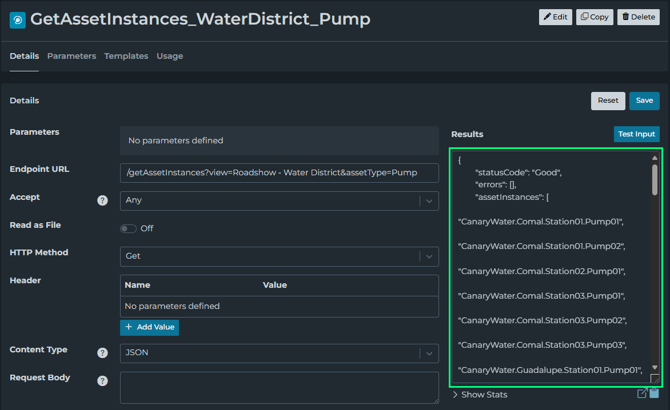The width and height of the screenshot is (670, 410).
Task: Click the CanaryWater.Comal.Station01.Pump01 result line
Action: (x=541, y=222)
